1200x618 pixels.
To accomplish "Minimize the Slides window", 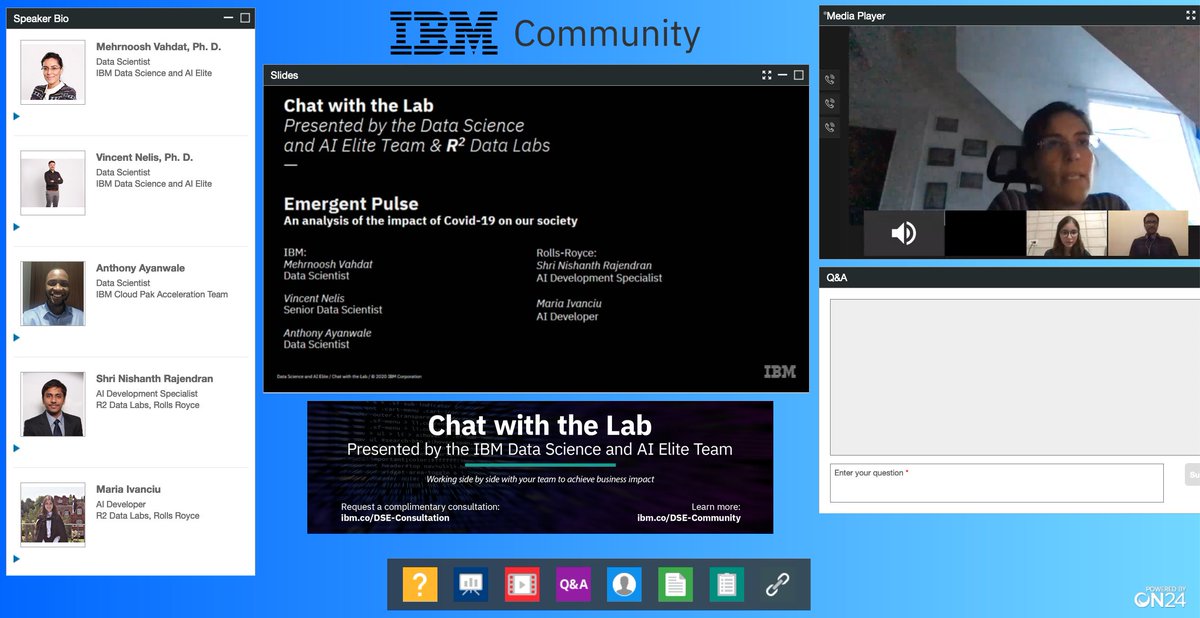I will click(x=783, y=75).
